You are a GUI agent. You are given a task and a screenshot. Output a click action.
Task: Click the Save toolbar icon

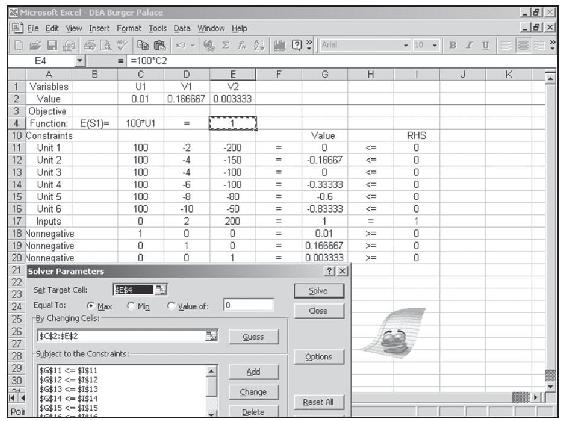pos(52,45)
